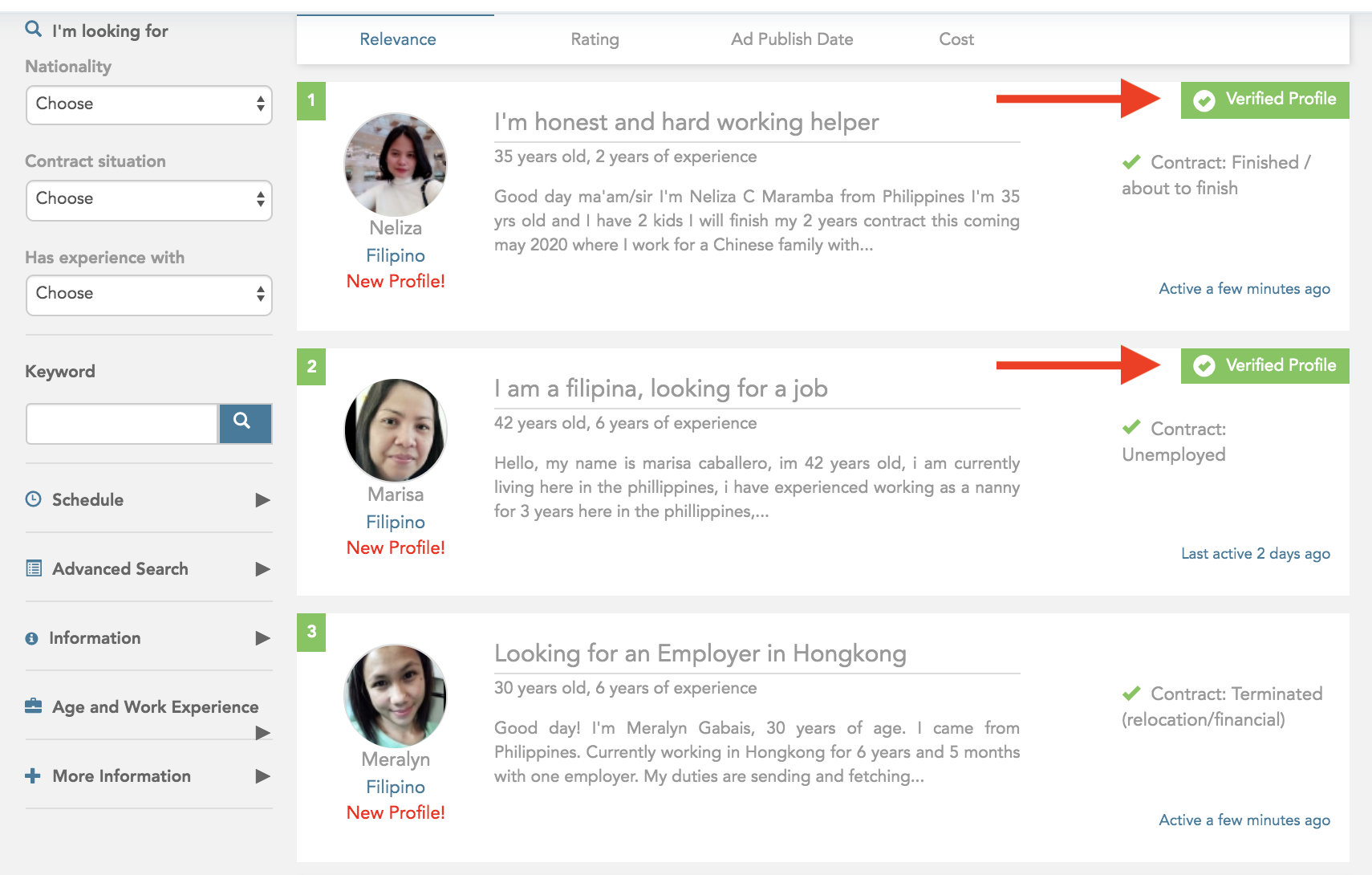
Task: Sort results by Cost tab
Action: (x=956, y=39)
